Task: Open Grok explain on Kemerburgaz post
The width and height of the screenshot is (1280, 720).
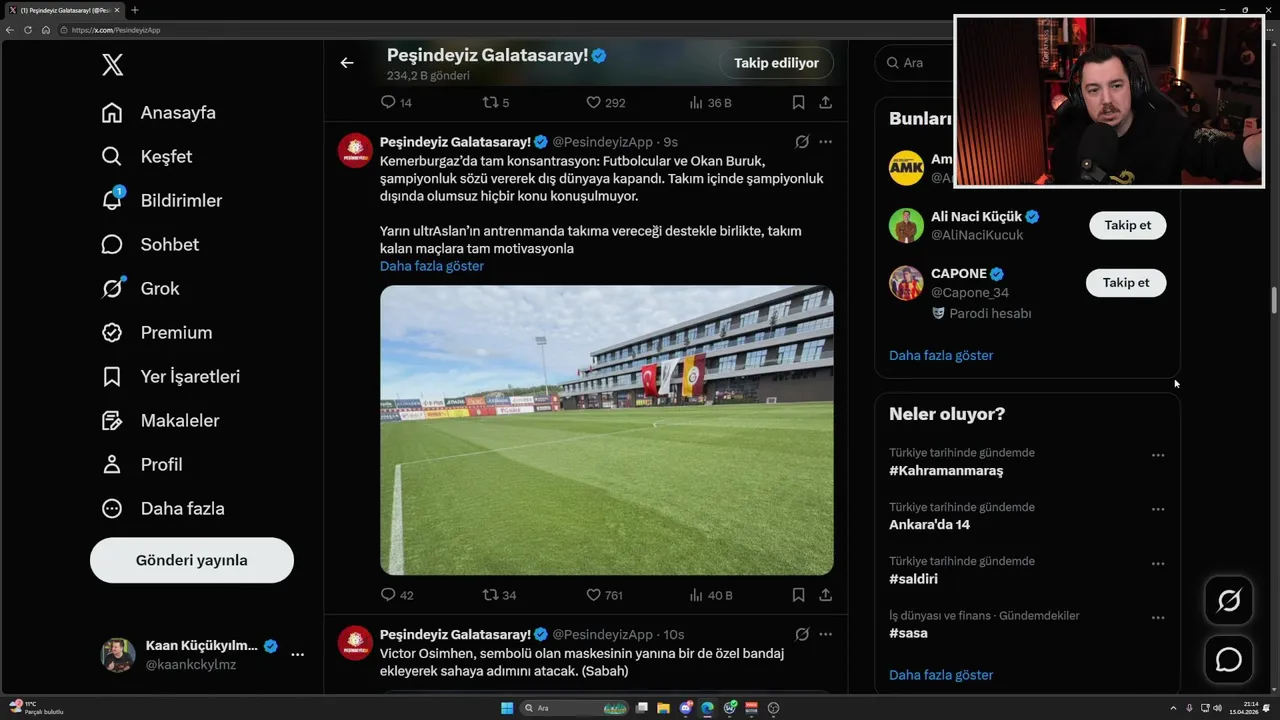Action: point(801,142)
